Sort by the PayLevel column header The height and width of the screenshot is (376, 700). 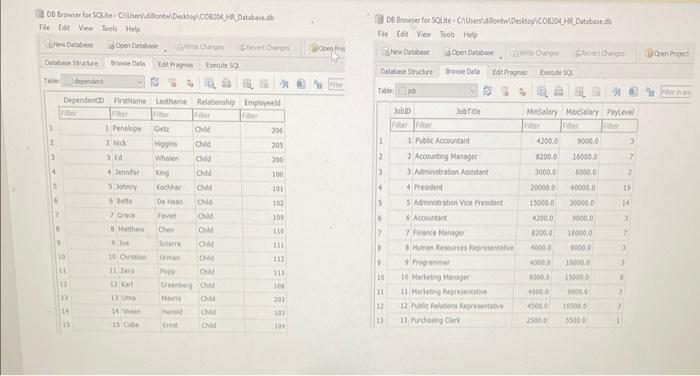[x=620, y=112]
